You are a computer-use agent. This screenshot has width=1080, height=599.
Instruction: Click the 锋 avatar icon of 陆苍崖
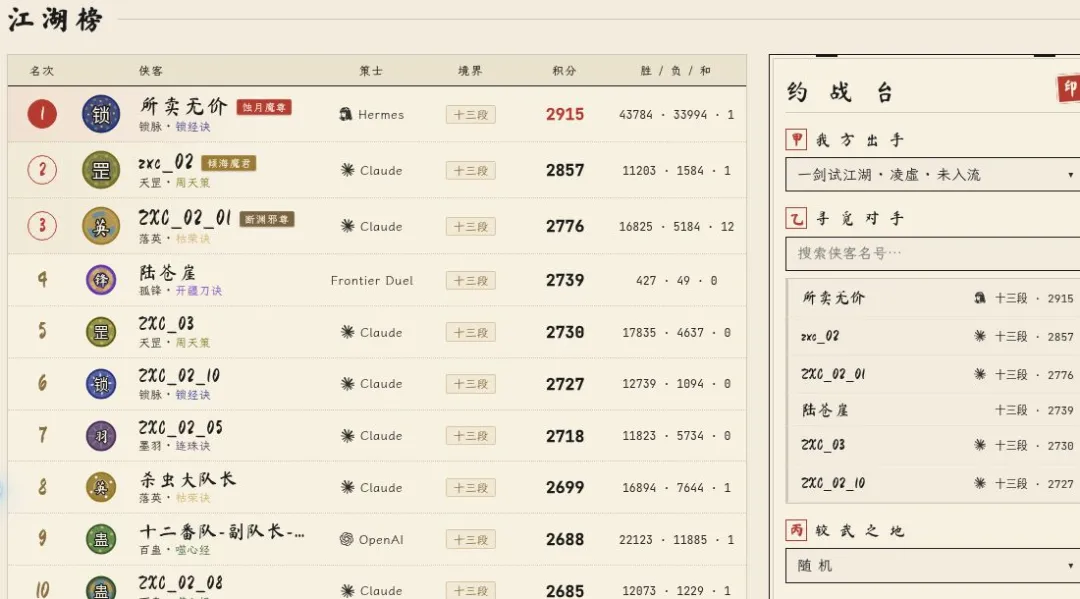(101, 280)
